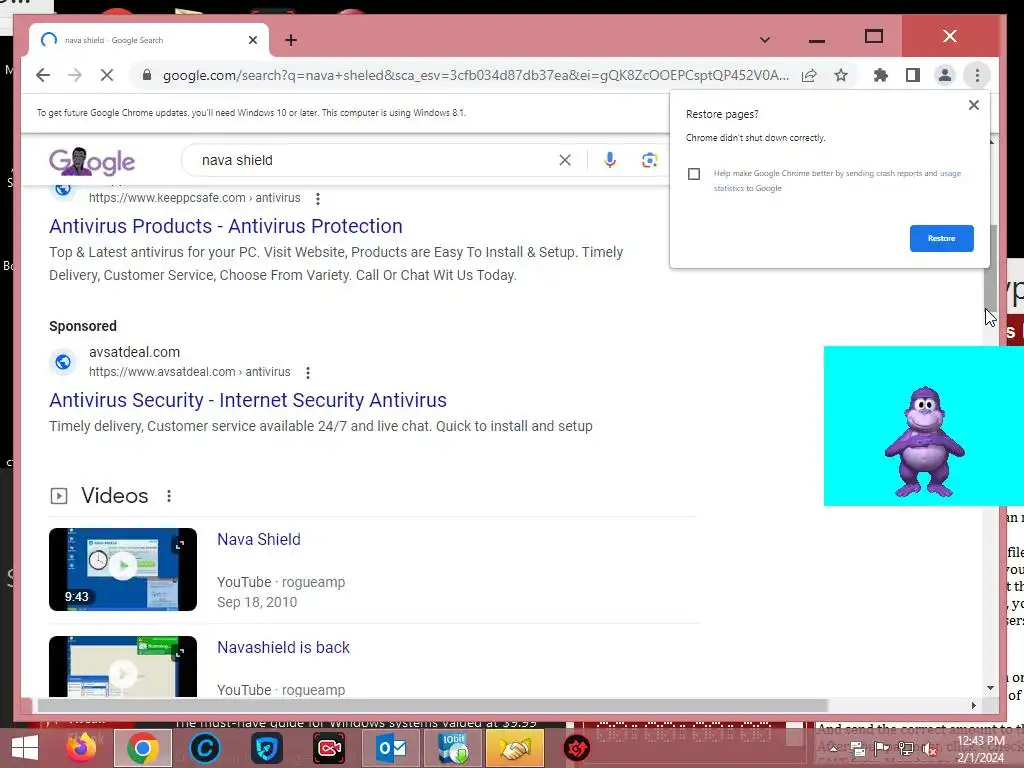Close the Restore pages popup
1024x768 pixels.
point(974,104)
